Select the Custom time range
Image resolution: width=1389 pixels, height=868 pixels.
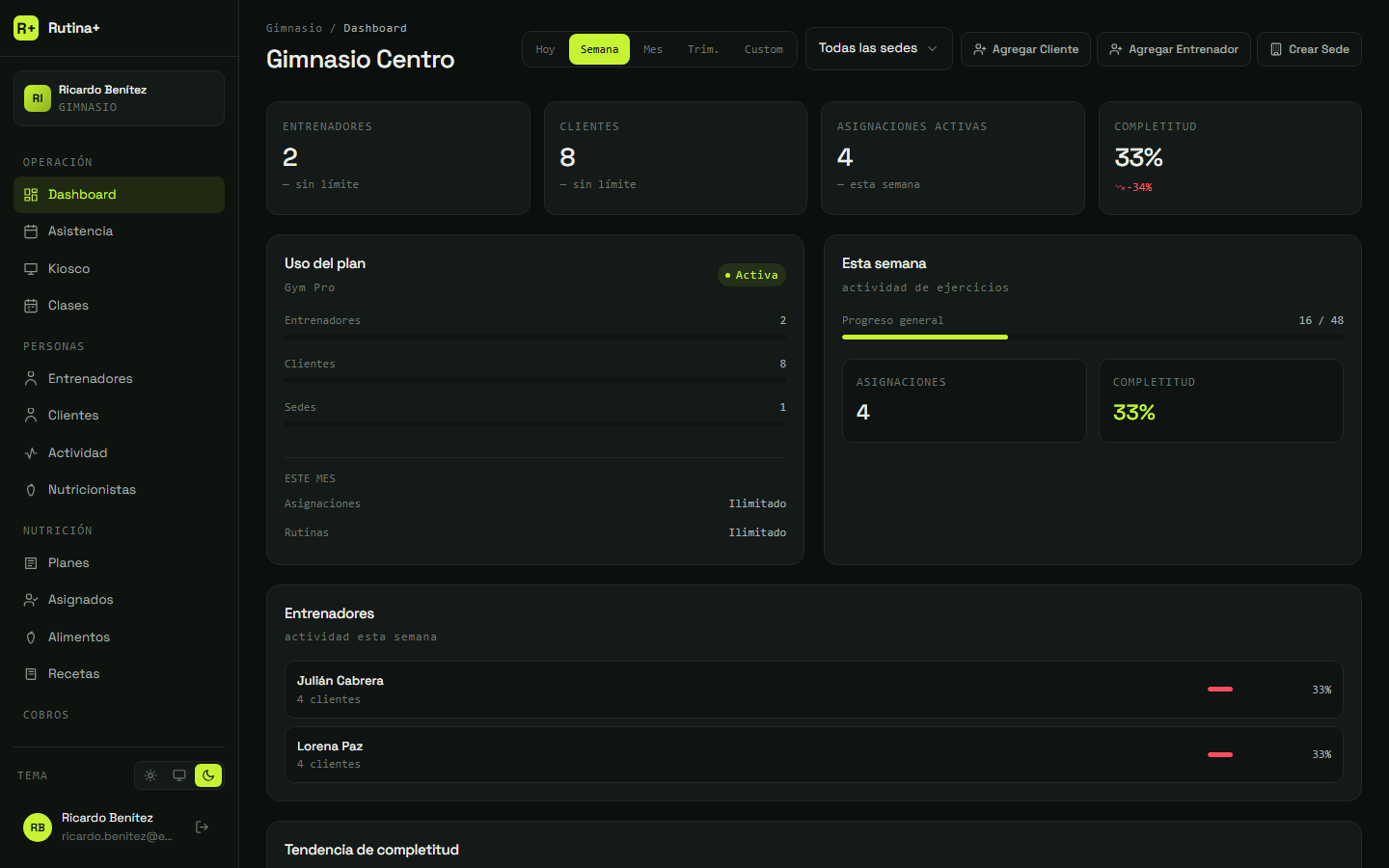click(x=764, y=49)
